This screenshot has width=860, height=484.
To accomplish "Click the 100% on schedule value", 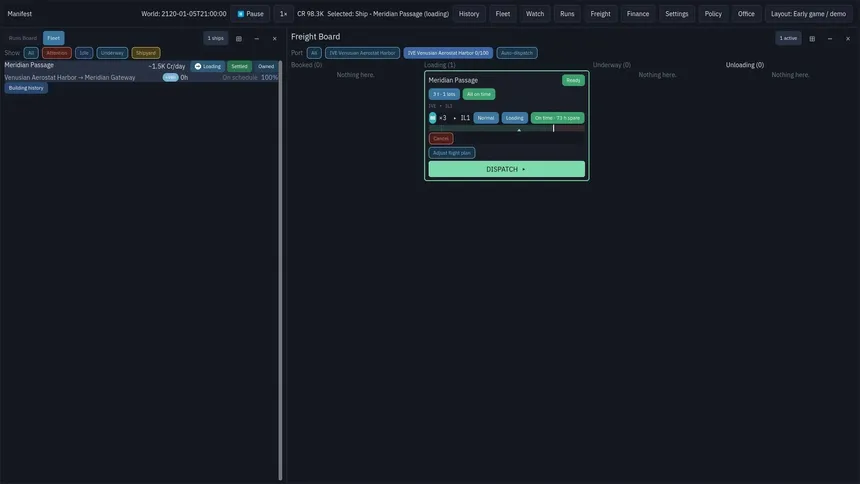I will point(269,77).
